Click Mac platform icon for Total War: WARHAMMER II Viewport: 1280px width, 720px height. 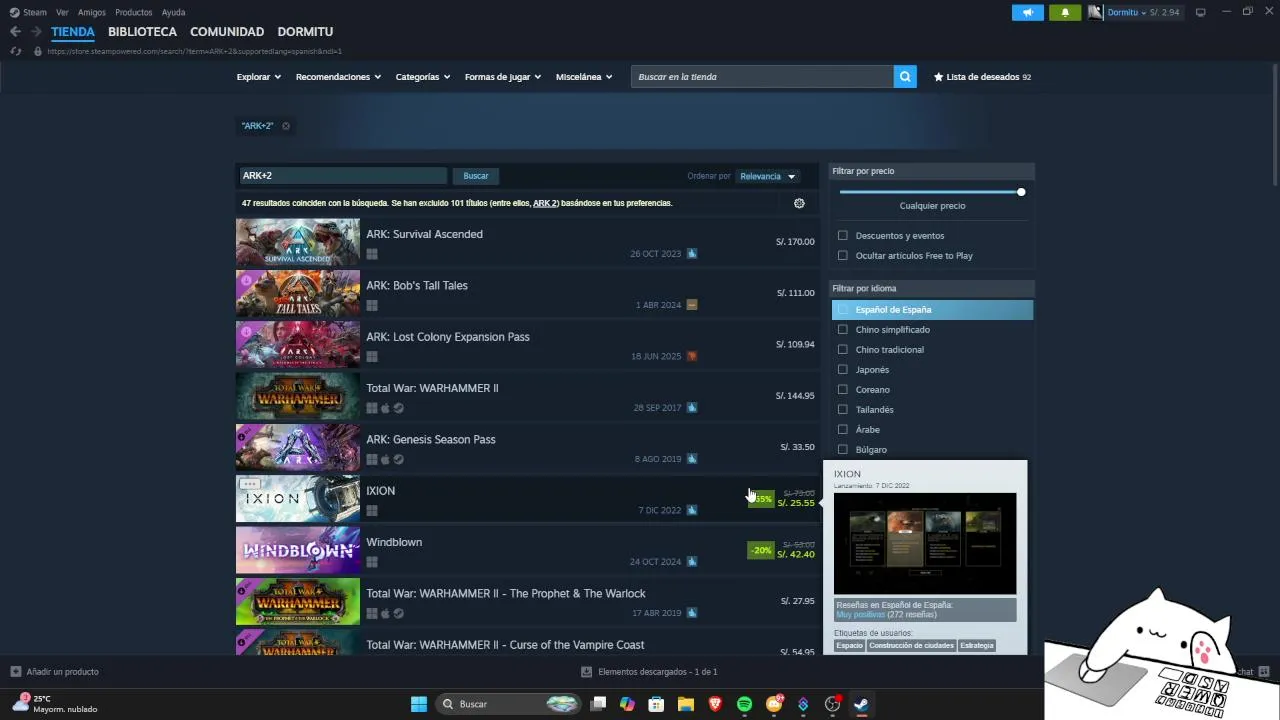pos(385,408)
